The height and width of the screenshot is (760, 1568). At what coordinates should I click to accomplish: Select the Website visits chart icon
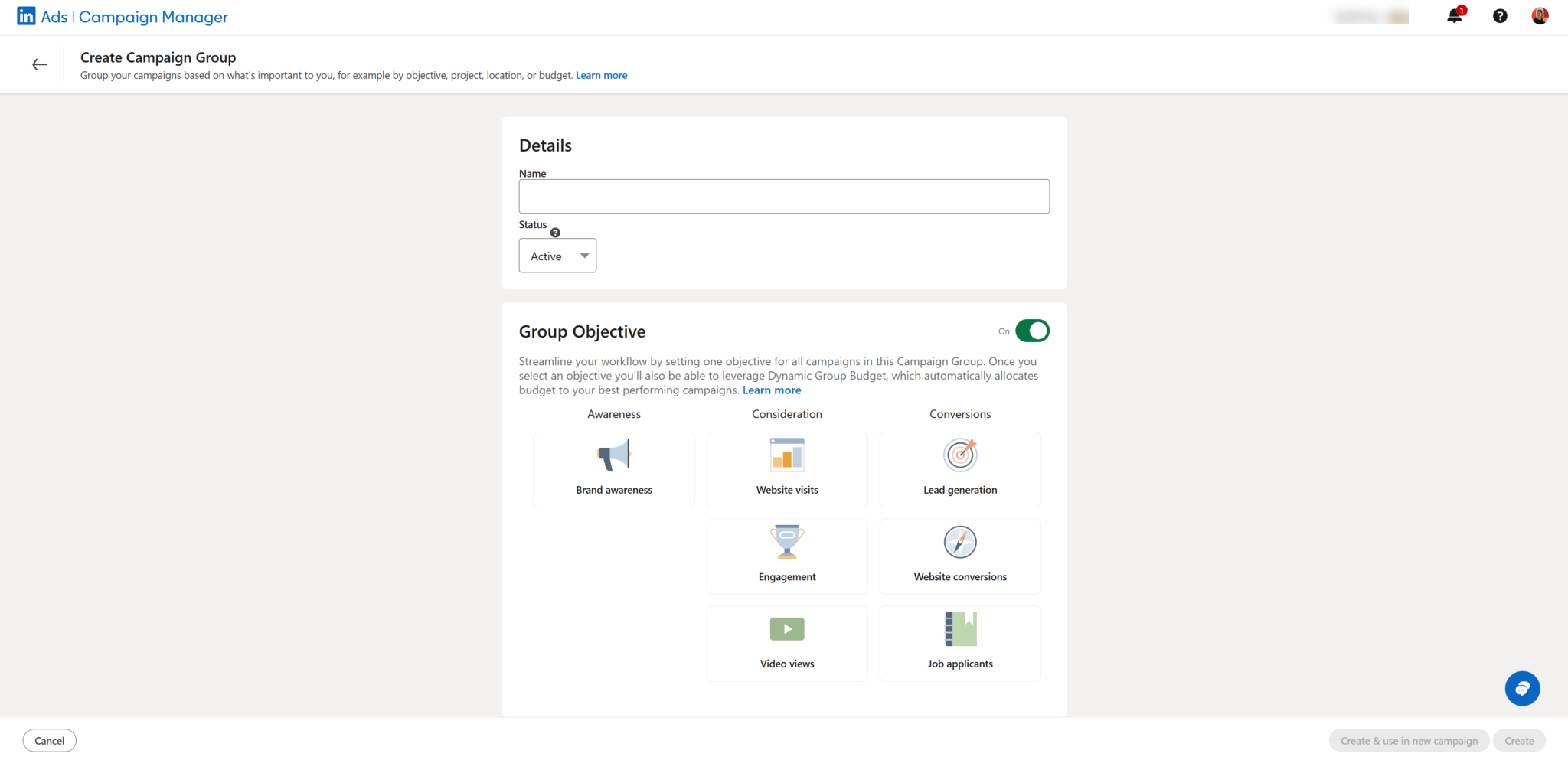coord(787,455)
